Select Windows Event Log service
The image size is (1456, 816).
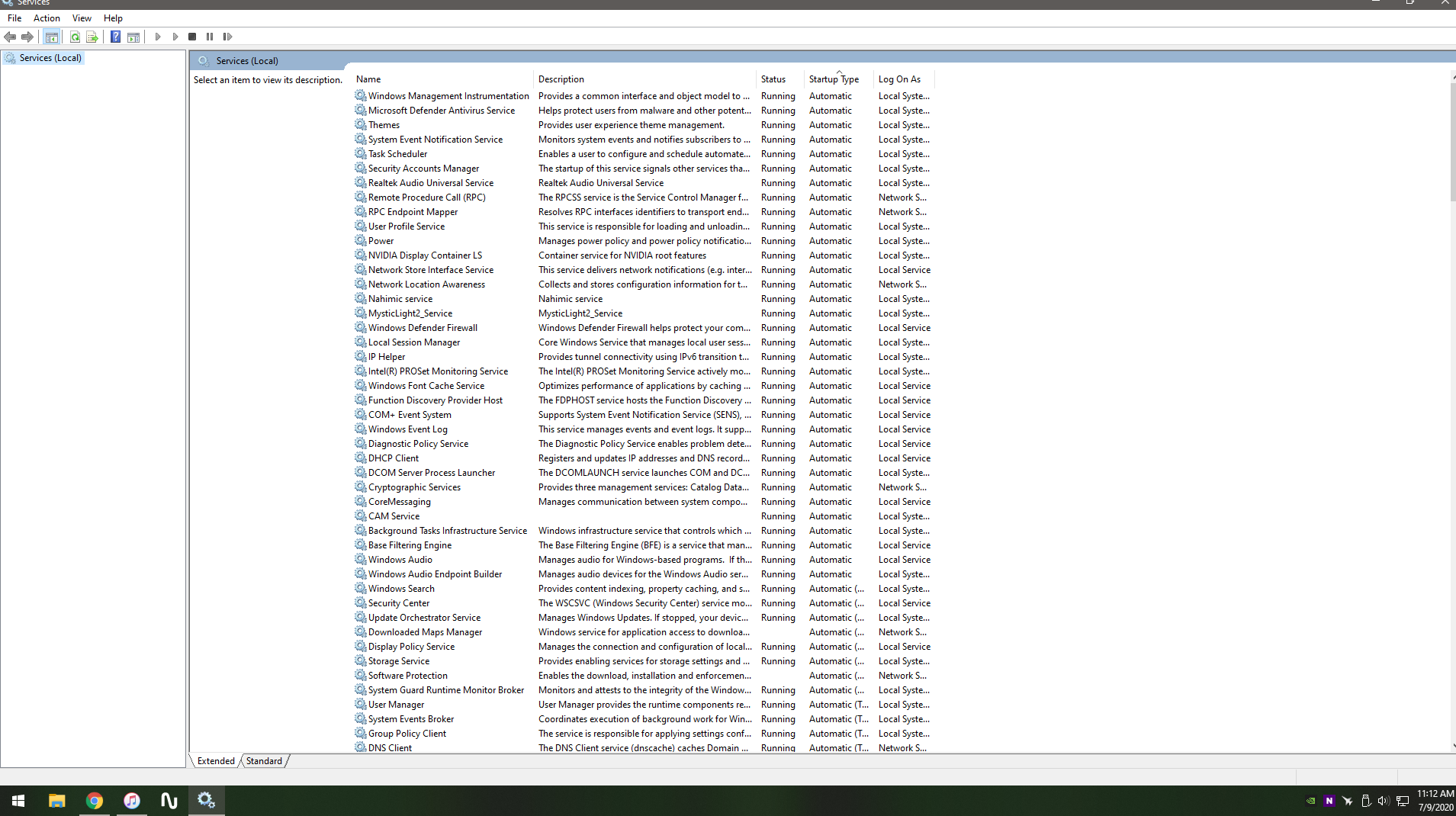pyautogui.click(x=407, y=429)
